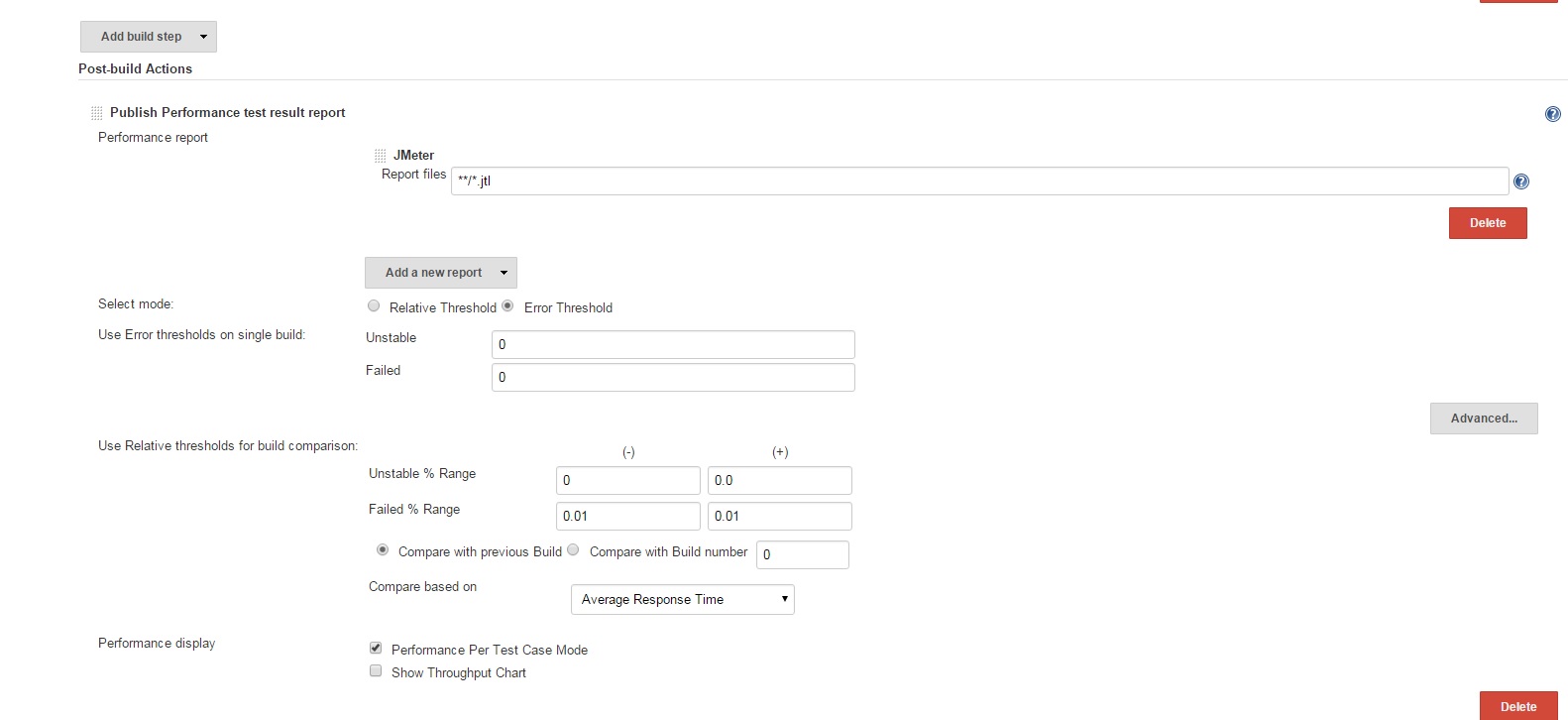Uncheck Performance Per Test Case Mode
Viewport: 1568px width, 720px height.
pos(376,648)
